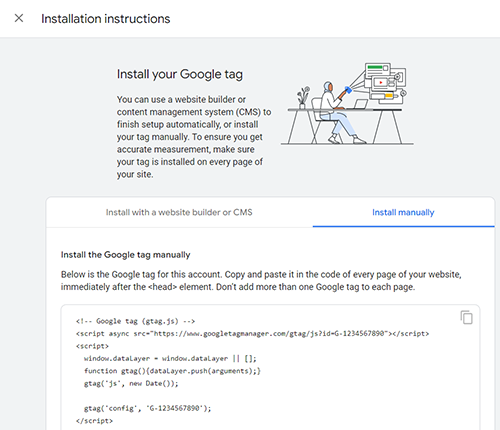Switch to Install manually tab
The image size is (500, 430).
tap(403, 212)
